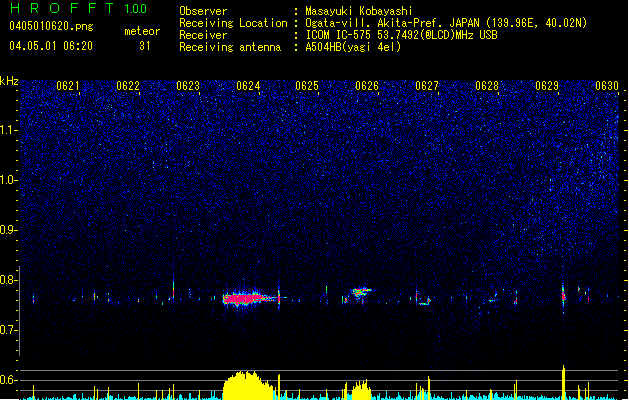
Task: Click the date stamp 04.05.01 06:20
Action: [x=51, y=46]
